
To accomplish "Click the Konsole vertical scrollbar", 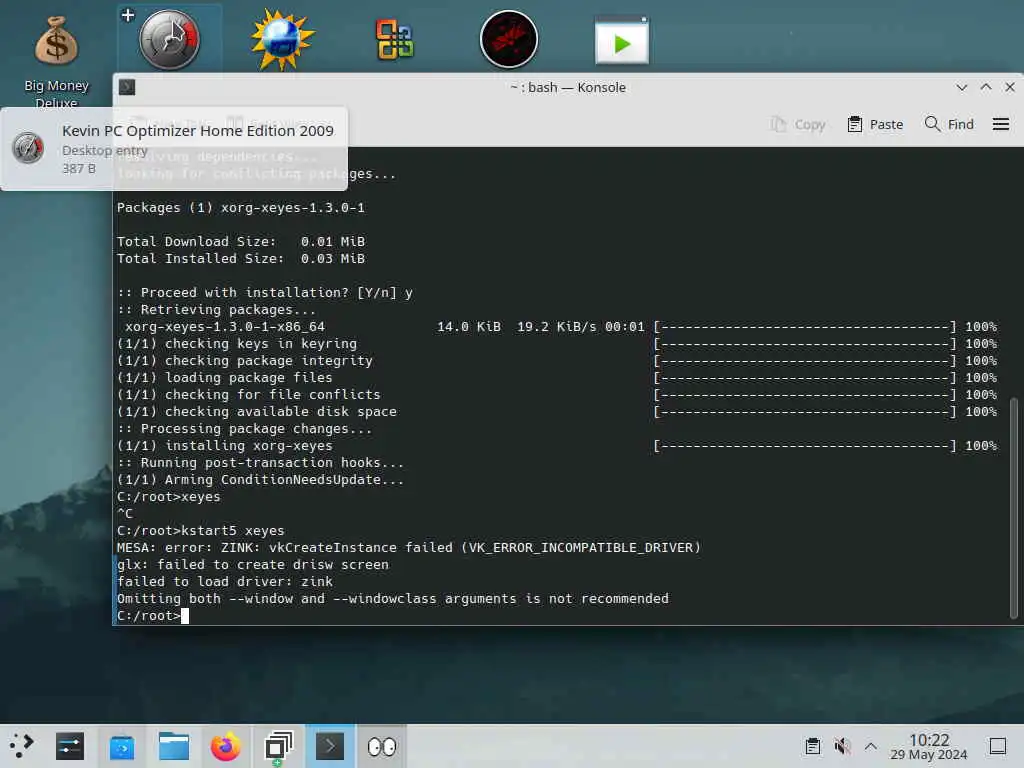I will (1014, 507).
